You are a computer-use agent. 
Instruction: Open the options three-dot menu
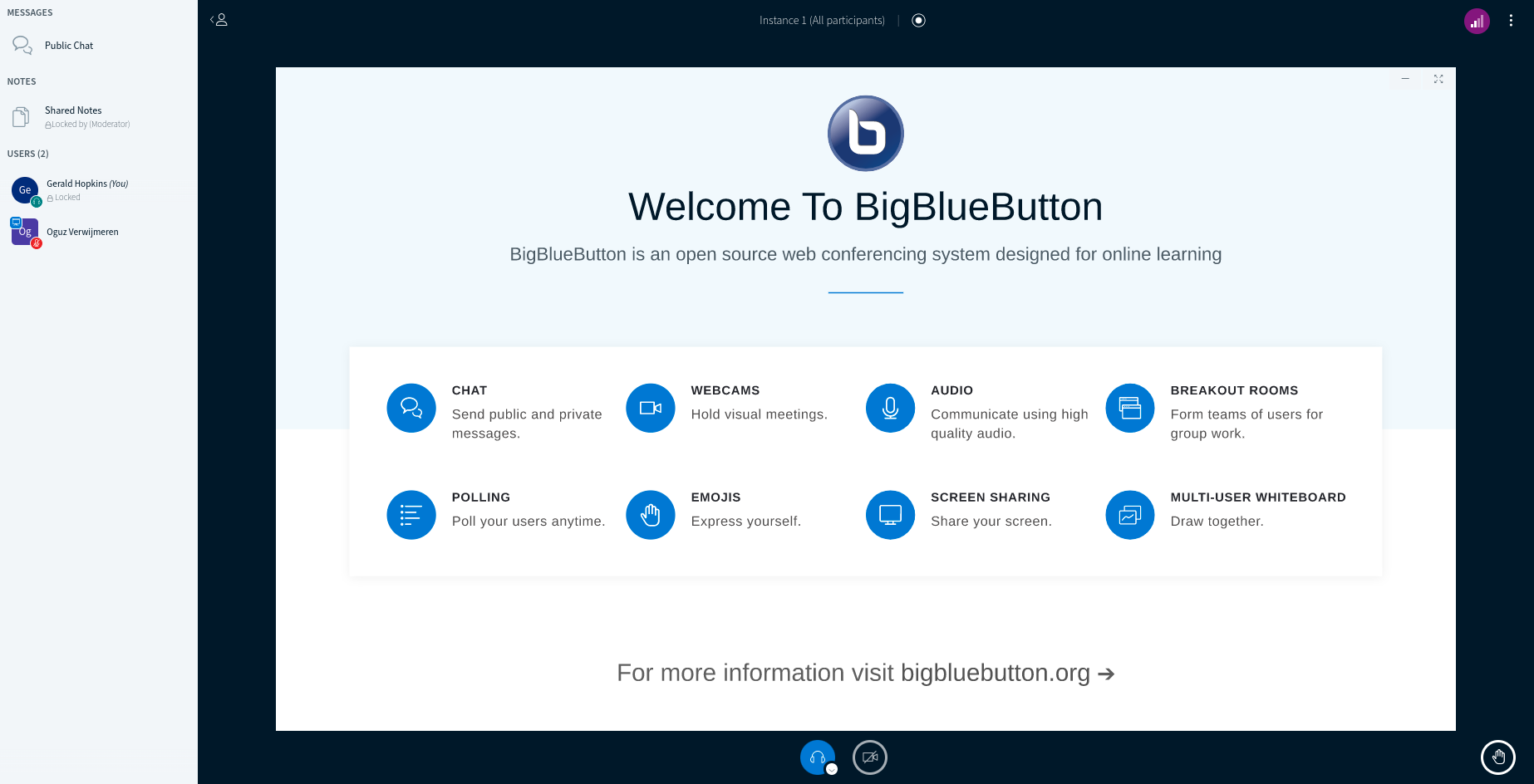(1511, 21)
